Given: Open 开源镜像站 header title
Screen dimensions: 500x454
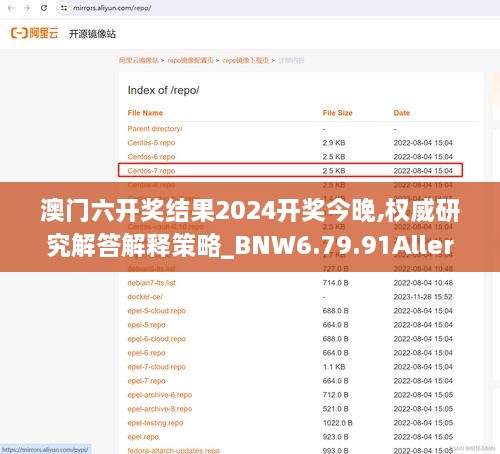Looking at the screenshot, I should pos(92,34).
